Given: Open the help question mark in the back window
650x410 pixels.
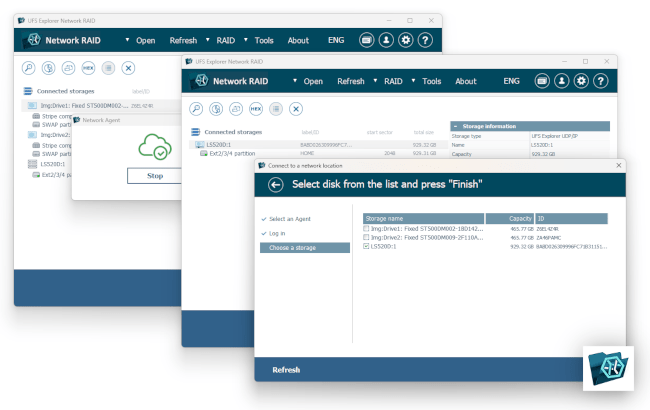Looking at the screenshot, I should tap(425, 40).
